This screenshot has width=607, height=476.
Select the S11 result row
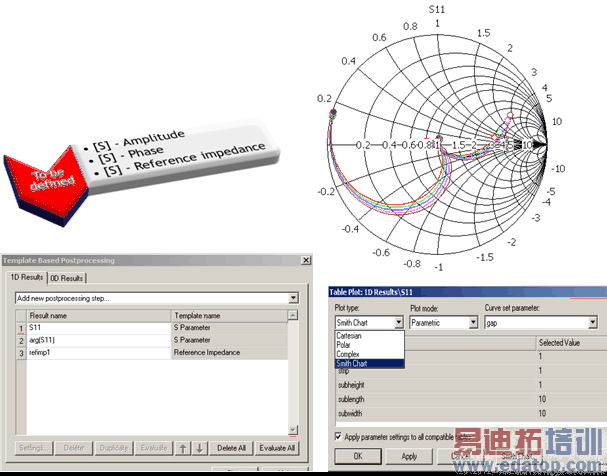(x=157, y=328)
